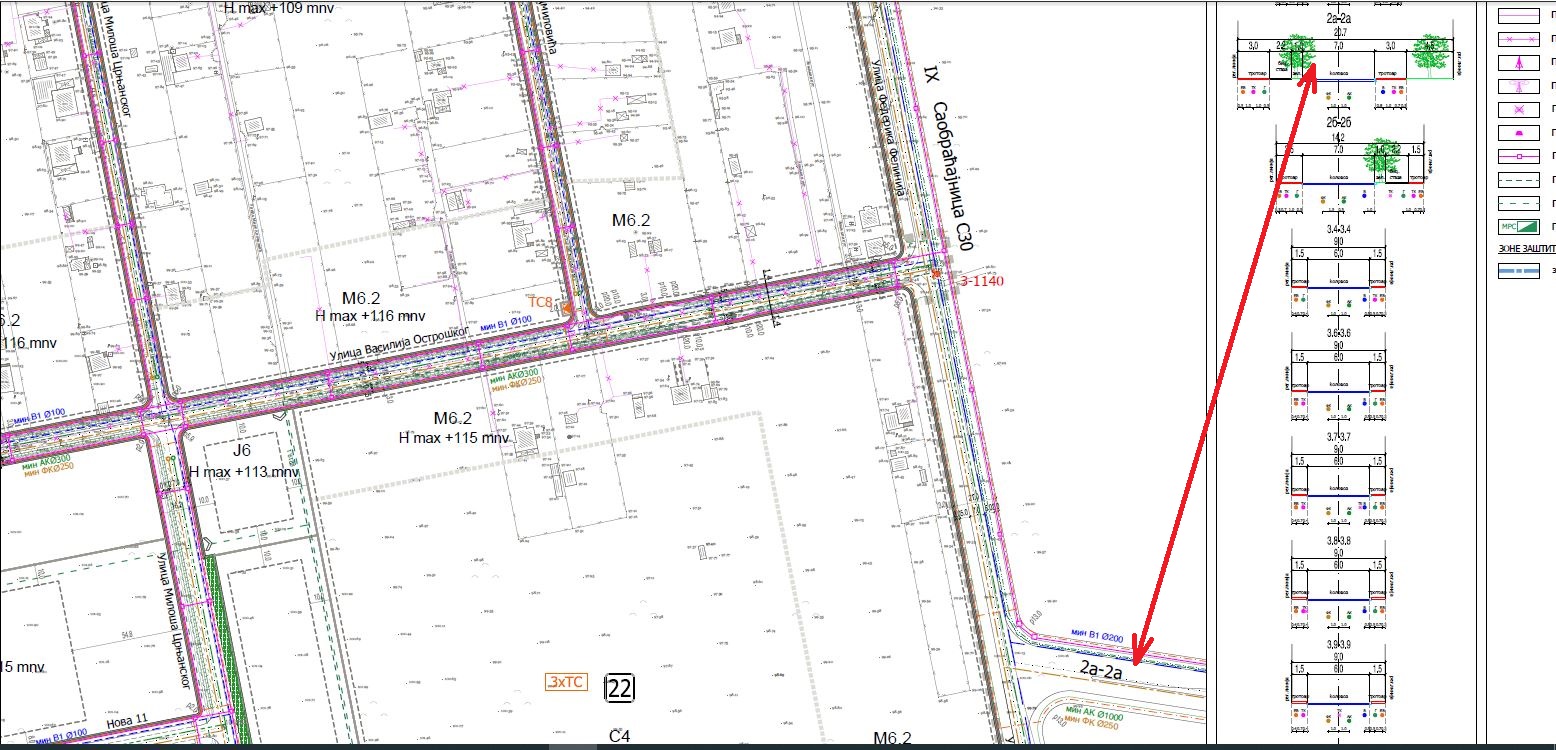This screenshot has width=1556, height=750.
Task: Click the C4 zone label
Action: click(620, 737)
